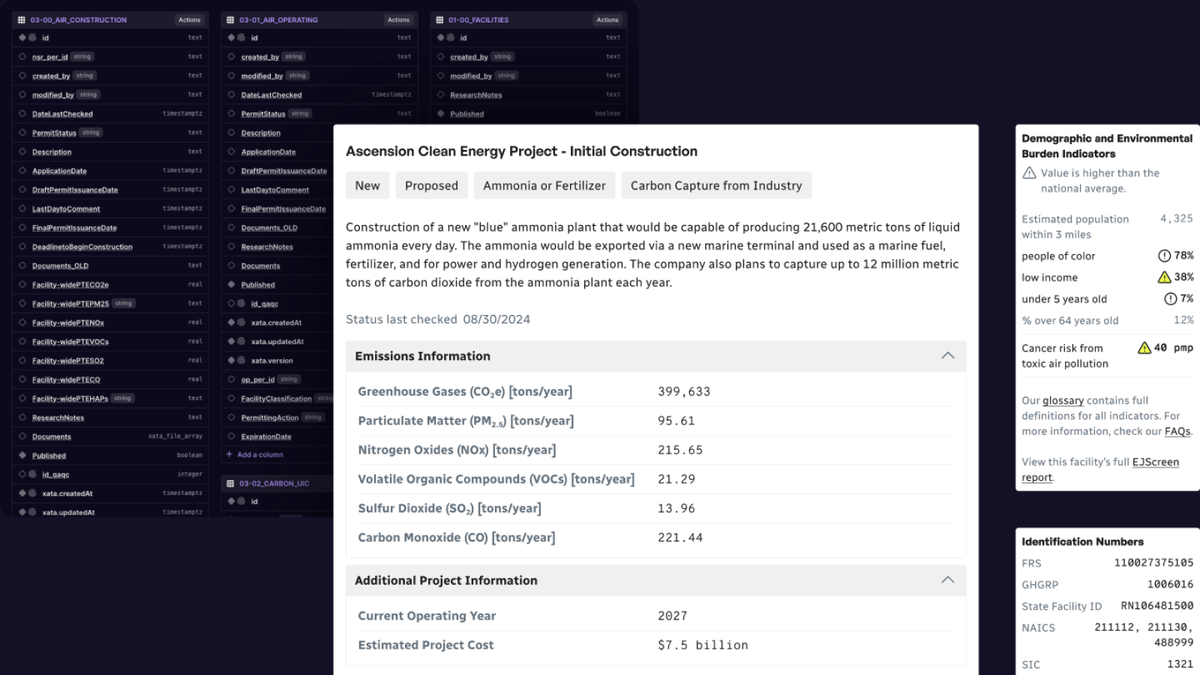The width and height of the screenshot is (1200, 675).
Task: Click the 03-02_CARBON_UIC table grid icon
Action: coord(231,483)
